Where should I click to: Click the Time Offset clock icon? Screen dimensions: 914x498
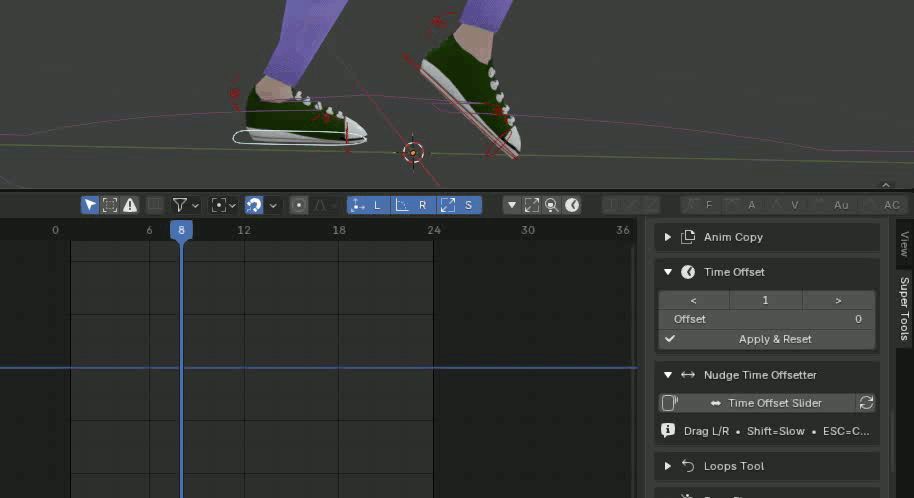click(688, 272)
